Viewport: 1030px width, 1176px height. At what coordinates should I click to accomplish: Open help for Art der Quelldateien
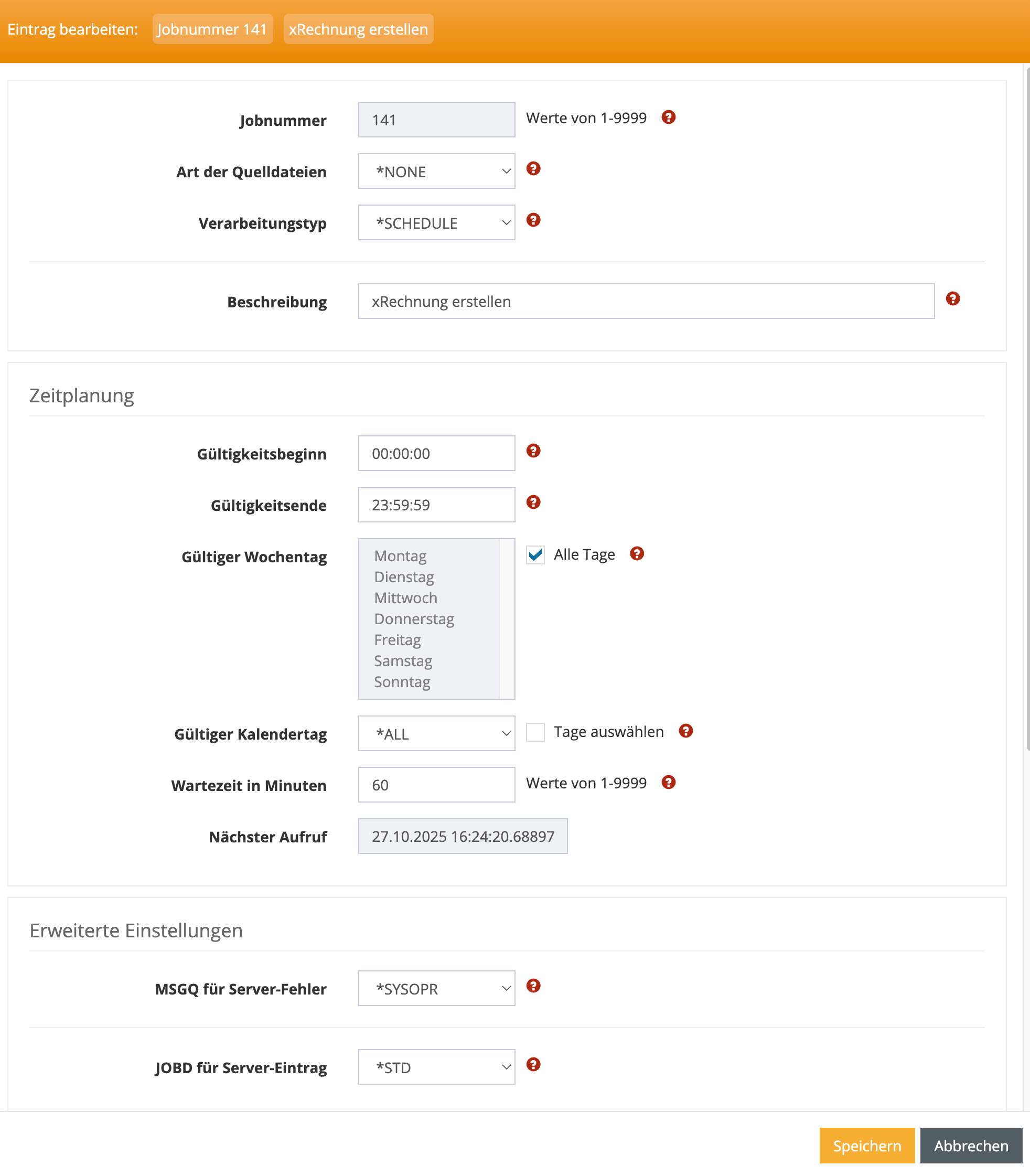pos(533,168)
